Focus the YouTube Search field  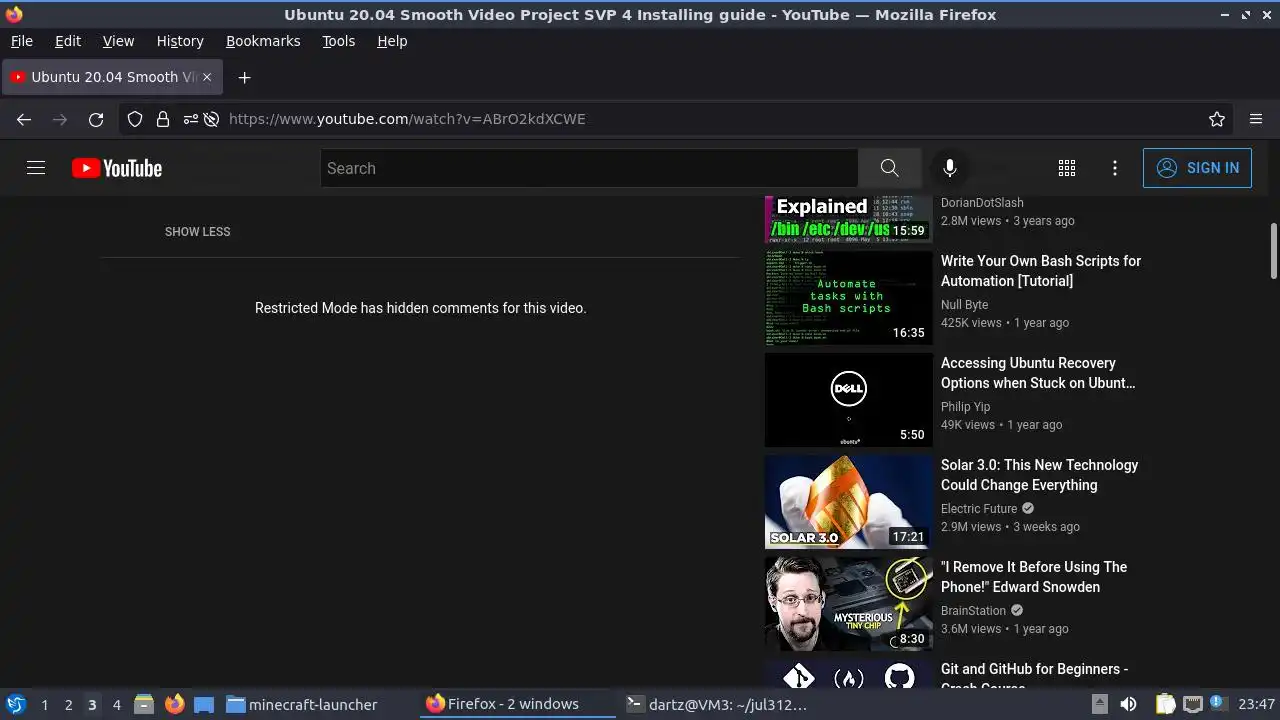589,168
